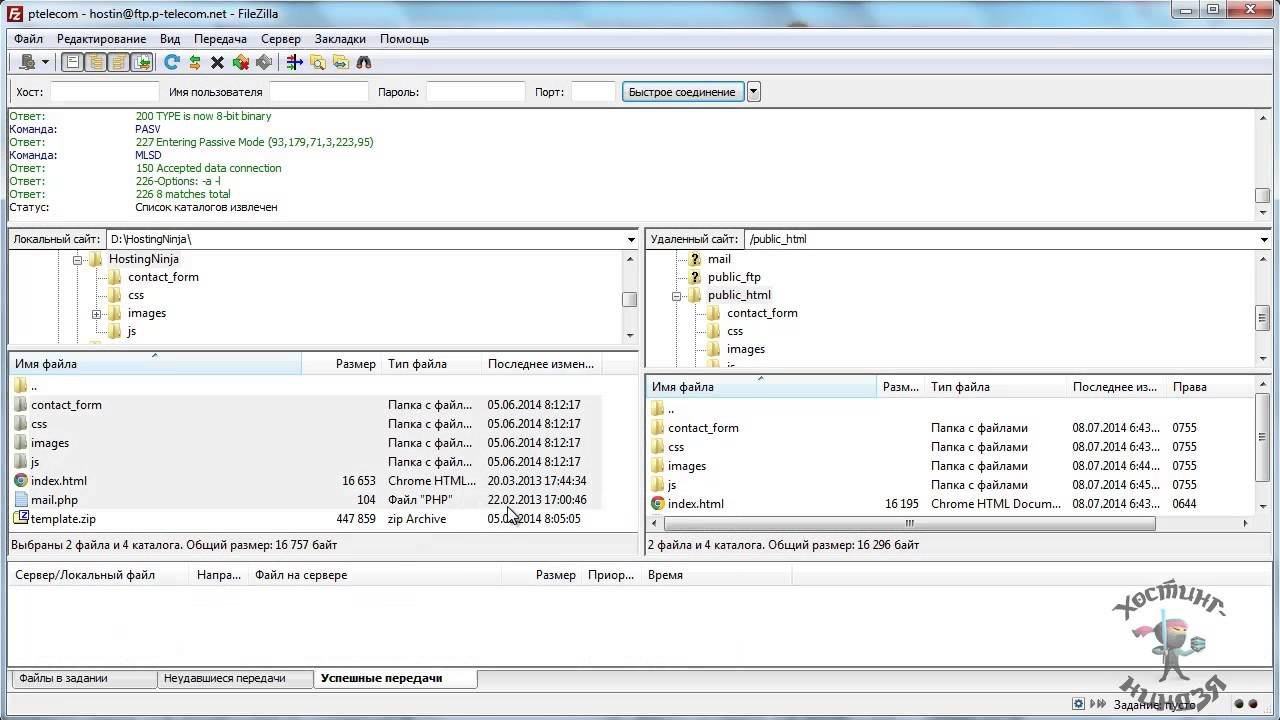Open the Сервер menu

[280, 39]
